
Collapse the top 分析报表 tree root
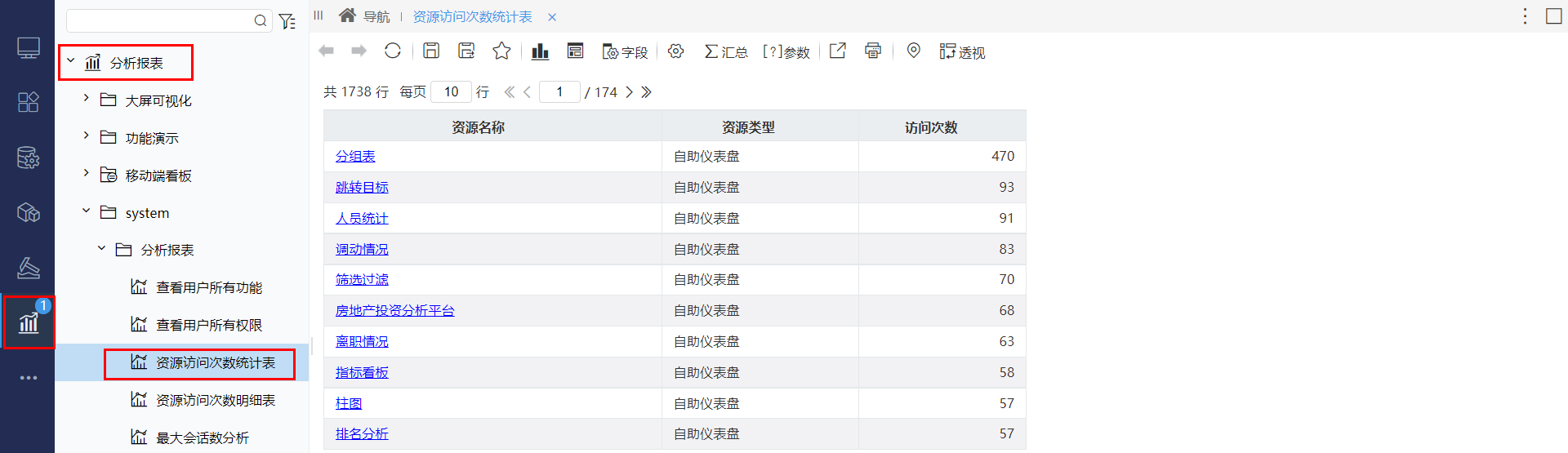click(x=71, y=60)
